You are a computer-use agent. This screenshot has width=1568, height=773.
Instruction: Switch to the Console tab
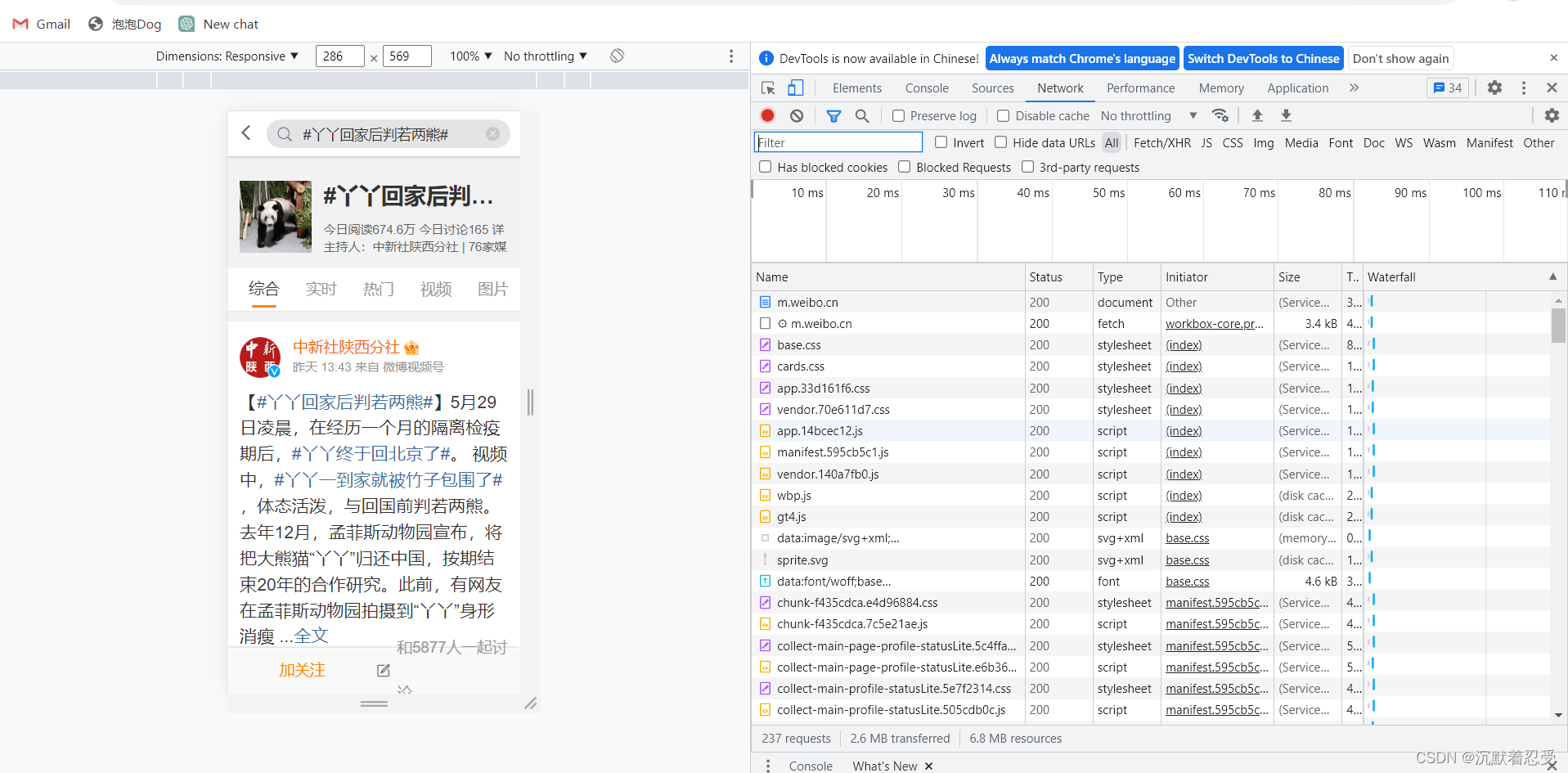coord(927,88)
